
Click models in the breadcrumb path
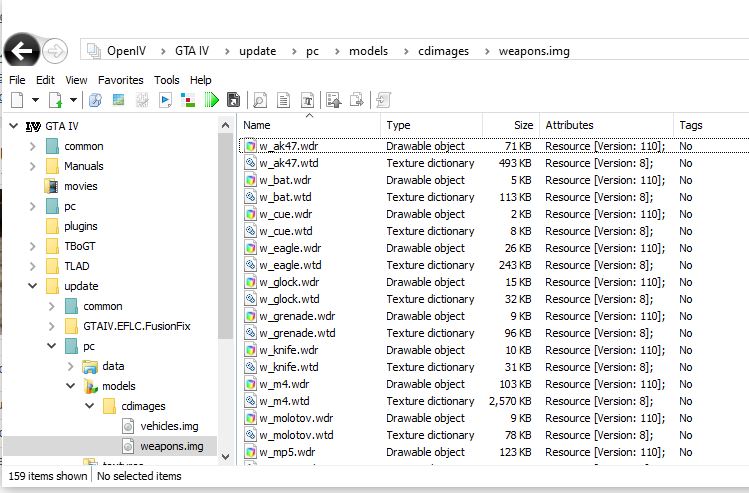[368, 51]
